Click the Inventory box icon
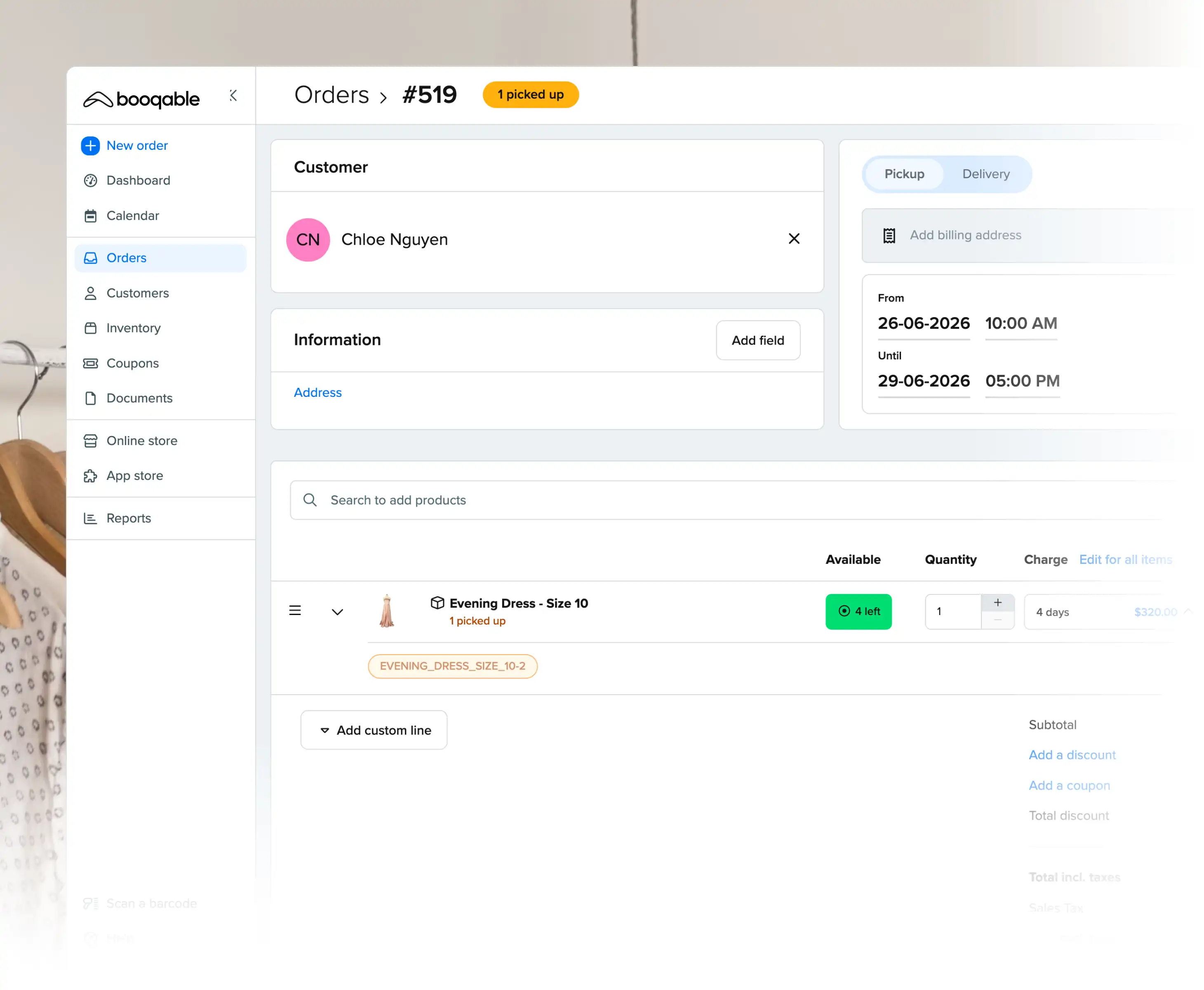 (90, 328)
